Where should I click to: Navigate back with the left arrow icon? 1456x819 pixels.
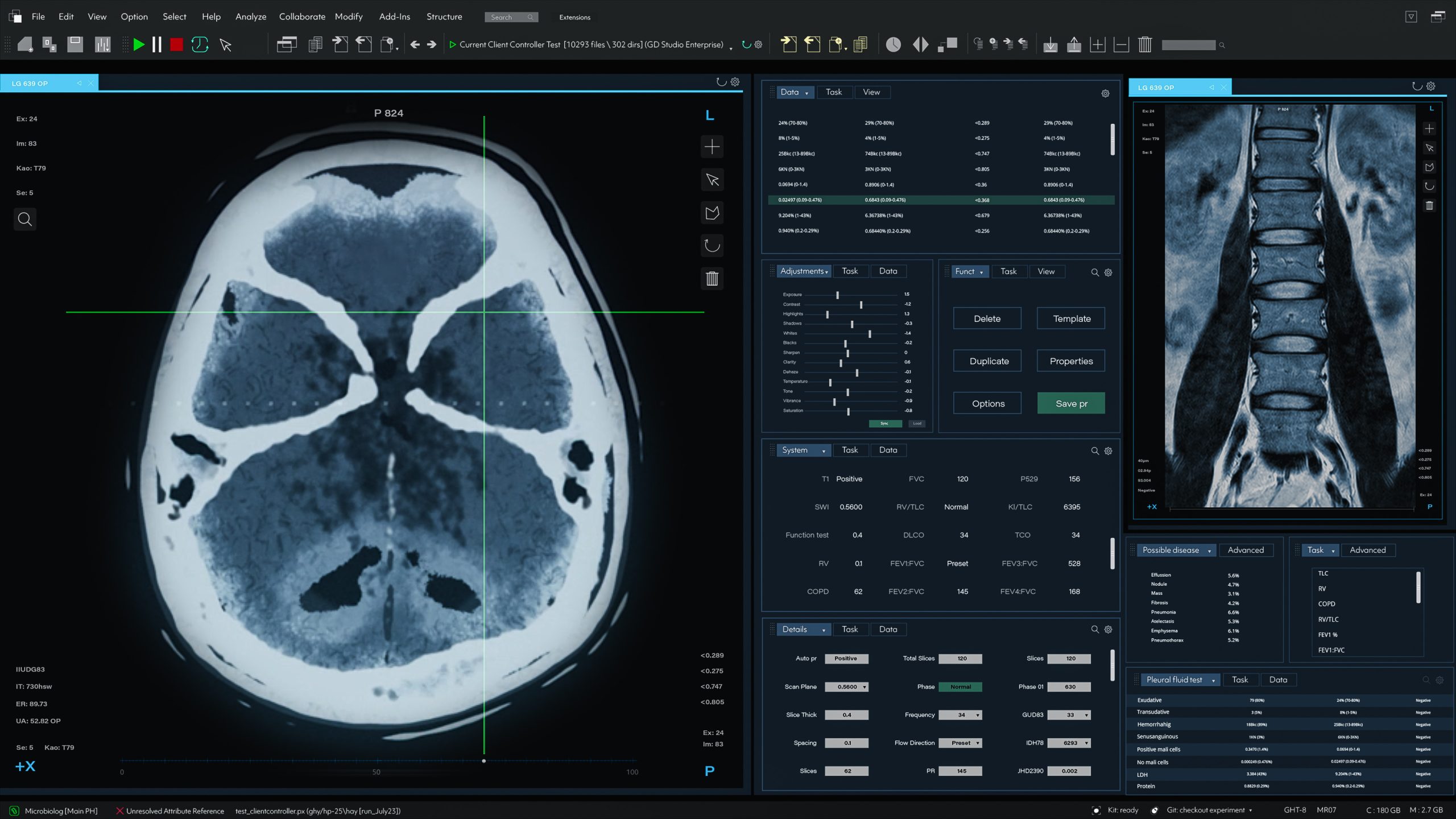pos(415,44)
